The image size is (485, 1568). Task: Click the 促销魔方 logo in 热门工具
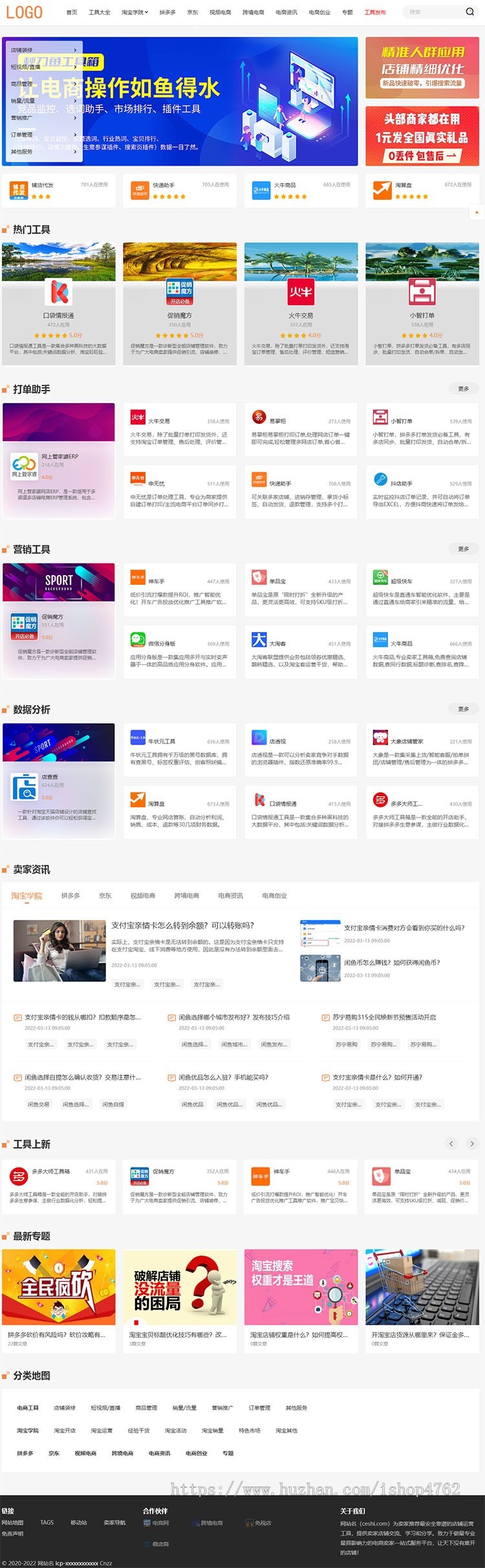click(180, 292)
